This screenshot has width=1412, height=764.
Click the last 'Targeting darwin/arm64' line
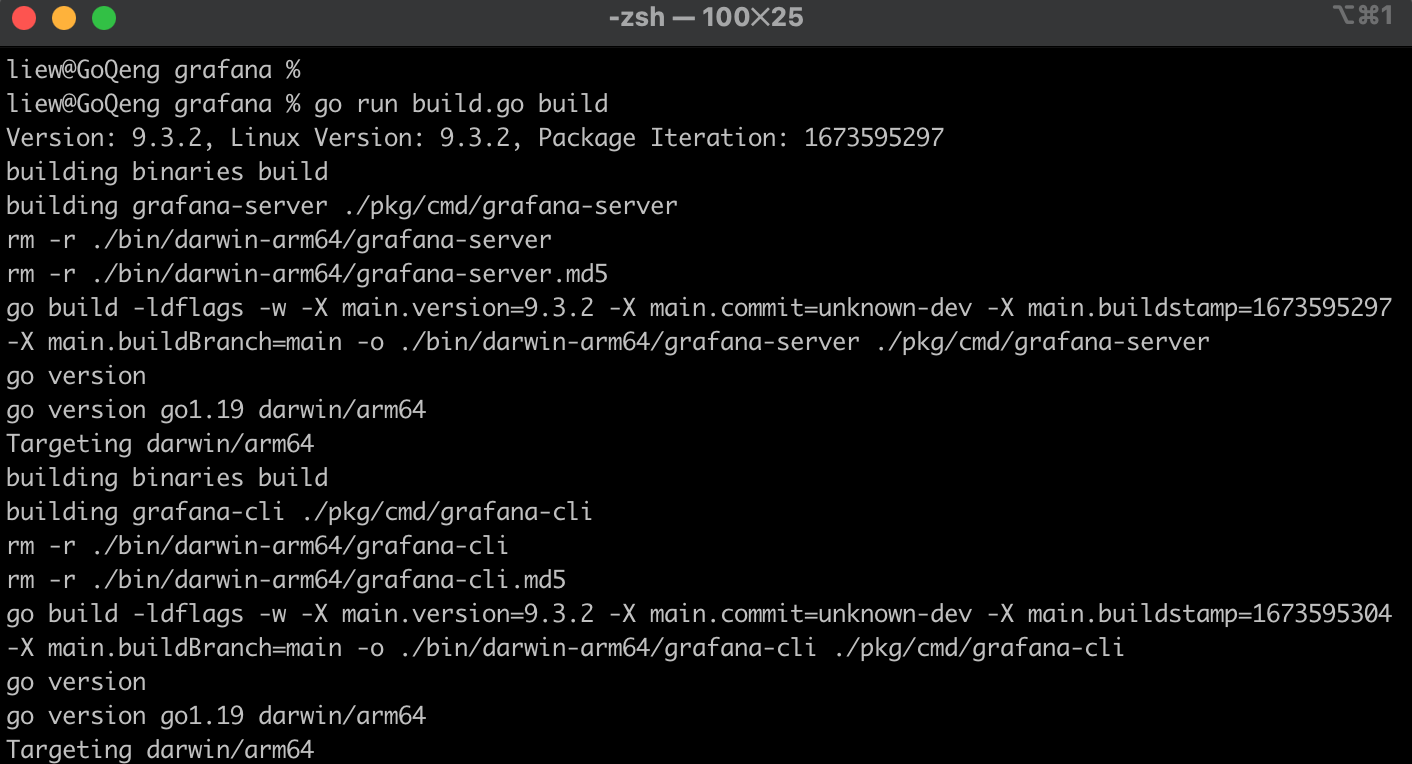[x=160, y=750]
